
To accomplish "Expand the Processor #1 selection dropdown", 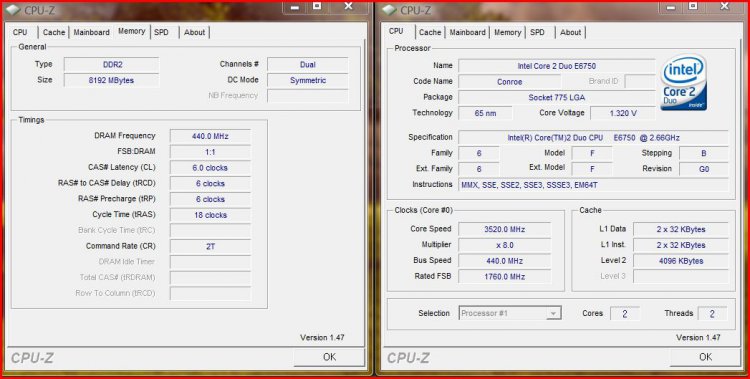I will click(x=553, y=313).
